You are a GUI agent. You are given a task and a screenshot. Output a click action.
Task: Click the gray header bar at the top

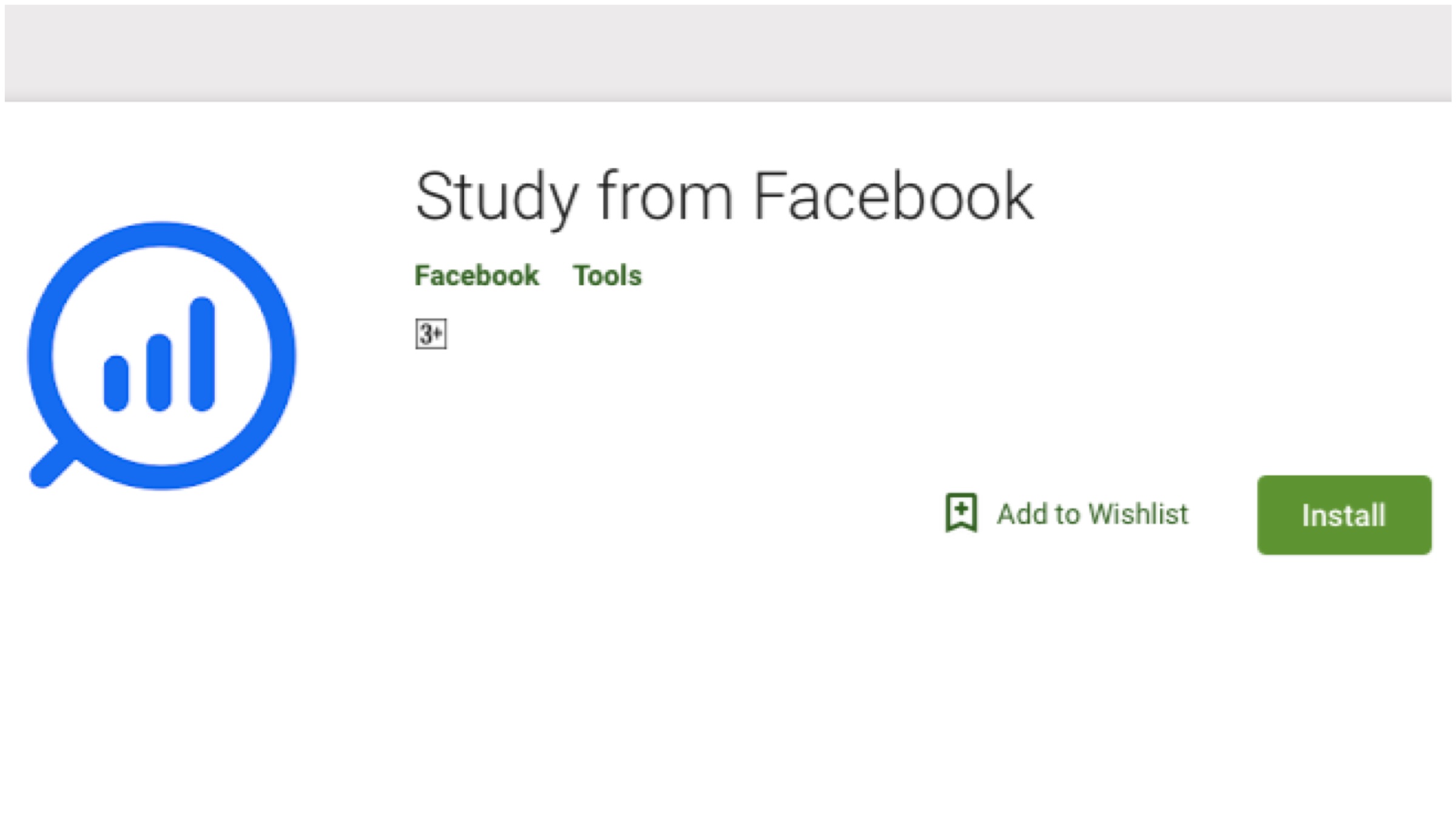pyautogui.click(x=728, y=52)
